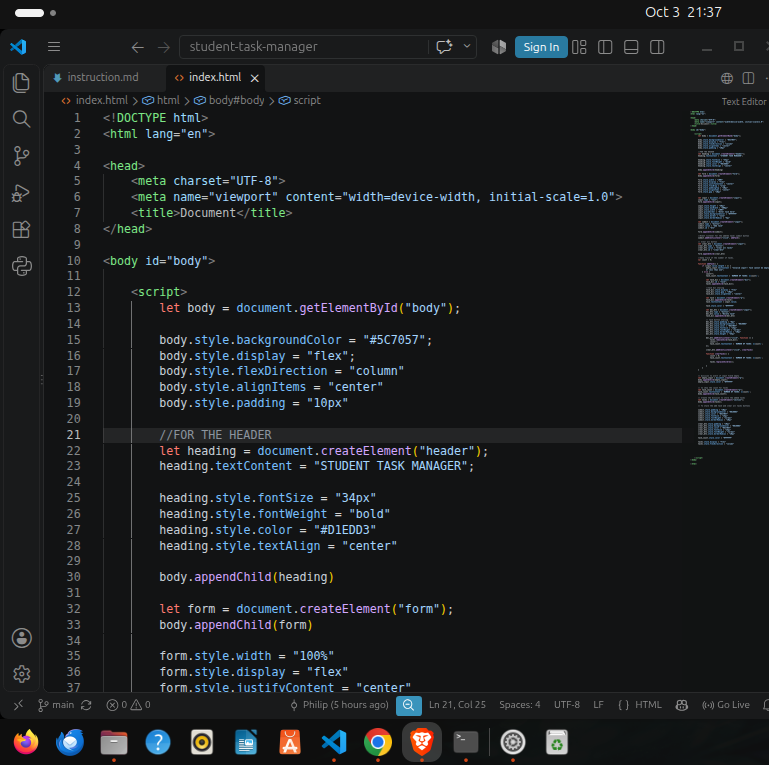Screen dimensions: 769x765
Task: Switch to the instruction.md tab
Action: [103, 77]
